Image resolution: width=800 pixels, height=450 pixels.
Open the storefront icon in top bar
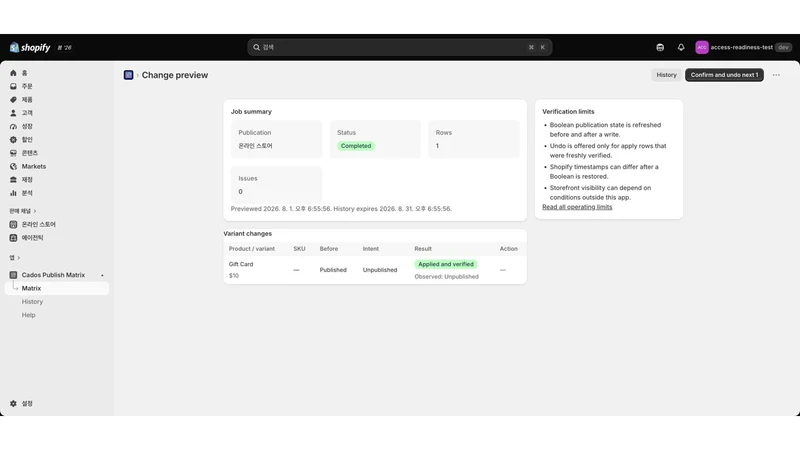[x=660, y=47]
